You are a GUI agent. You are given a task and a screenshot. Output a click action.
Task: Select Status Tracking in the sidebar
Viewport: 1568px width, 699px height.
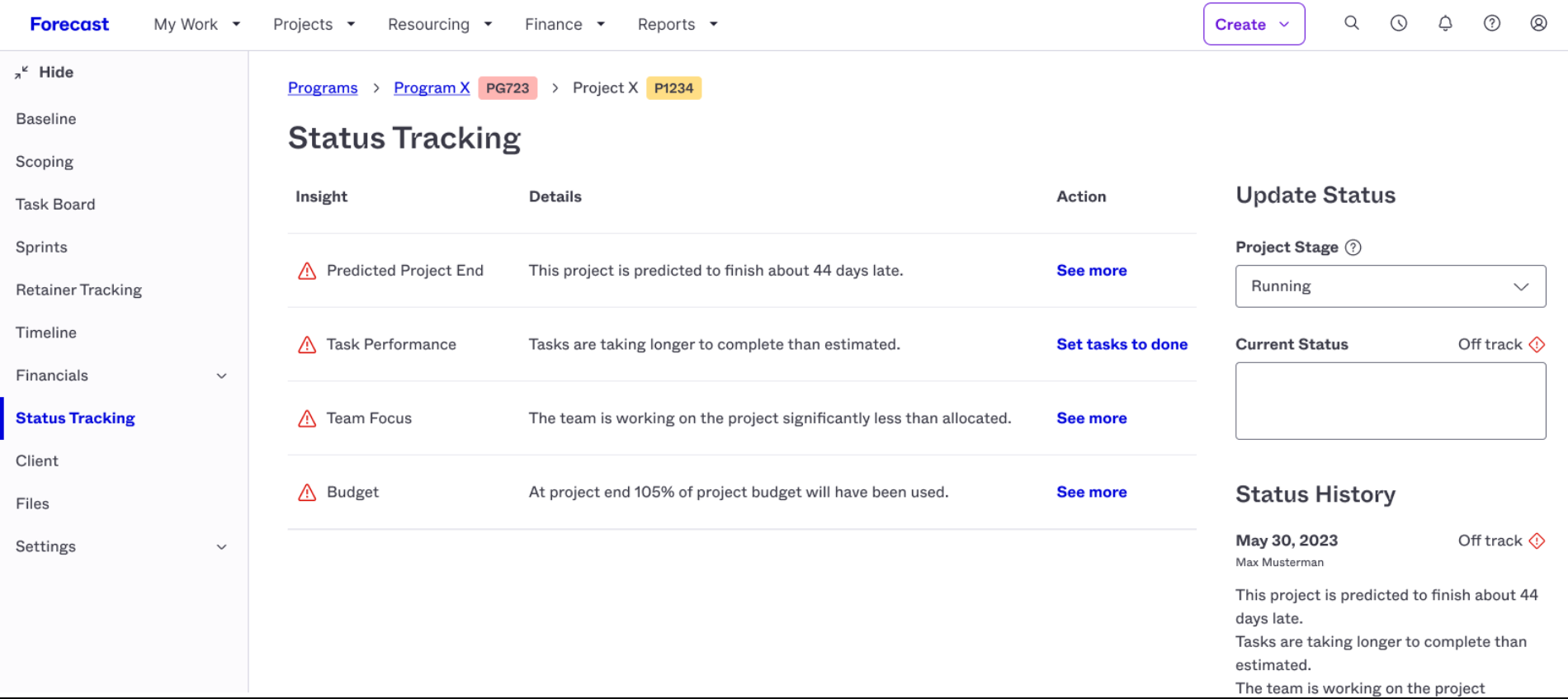[75, 418]
